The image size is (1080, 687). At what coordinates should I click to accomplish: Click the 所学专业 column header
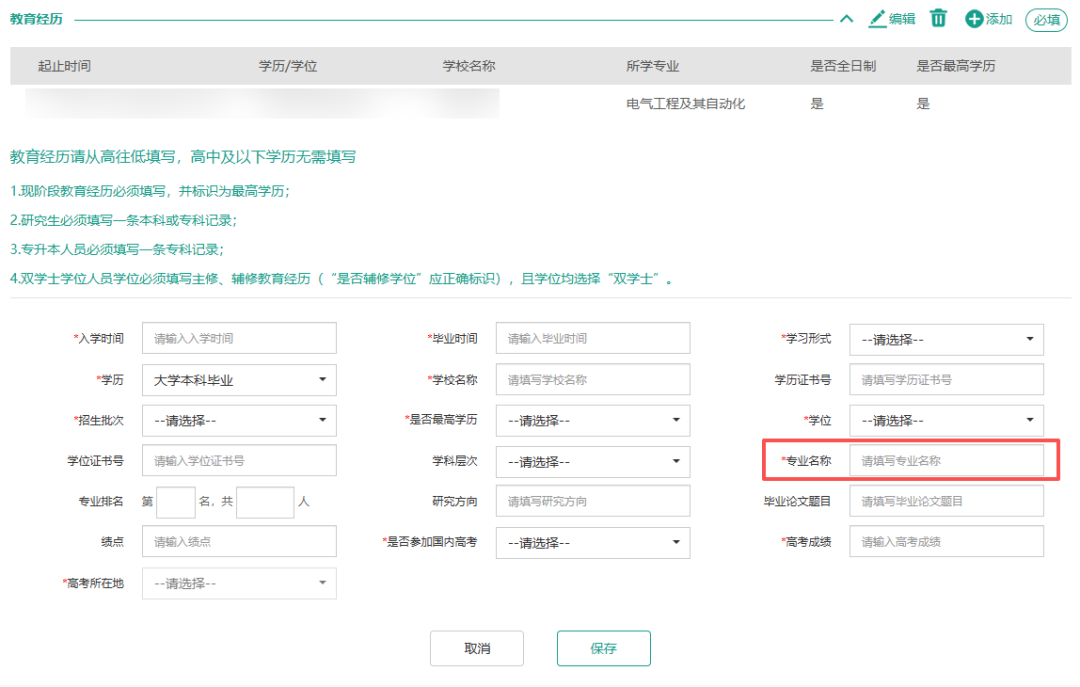[652, 66]
